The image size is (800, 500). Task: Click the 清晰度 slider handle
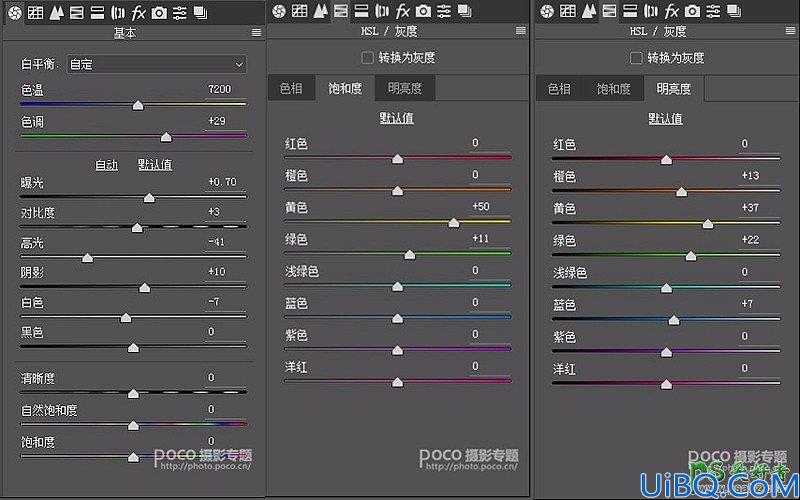133,393
